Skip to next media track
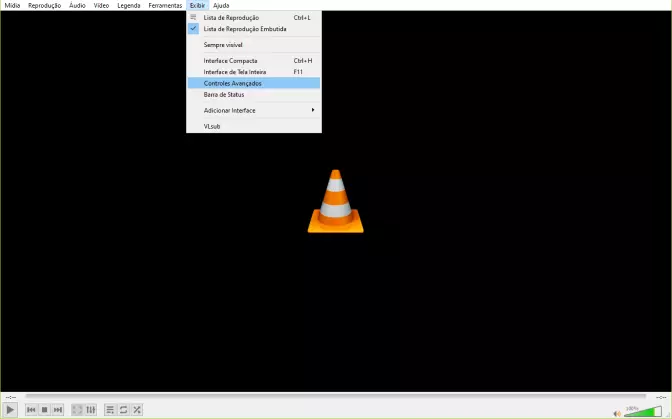 [58, 410]
